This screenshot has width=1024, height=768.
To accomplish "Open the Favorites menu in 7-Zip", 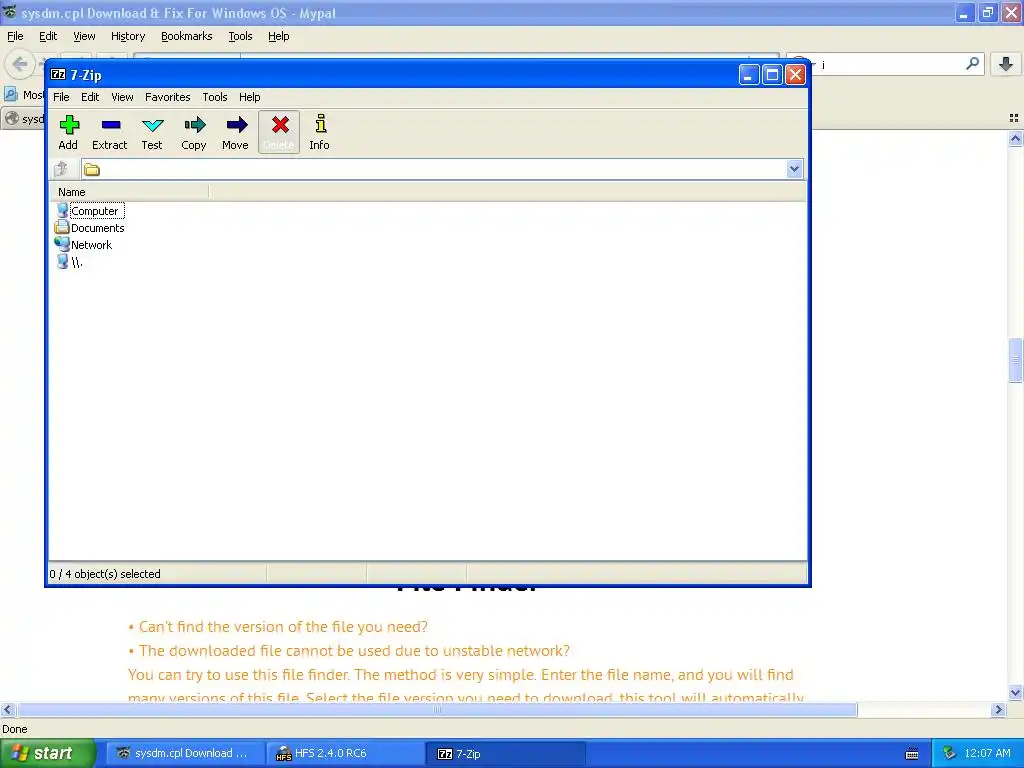I will (168, 97).
